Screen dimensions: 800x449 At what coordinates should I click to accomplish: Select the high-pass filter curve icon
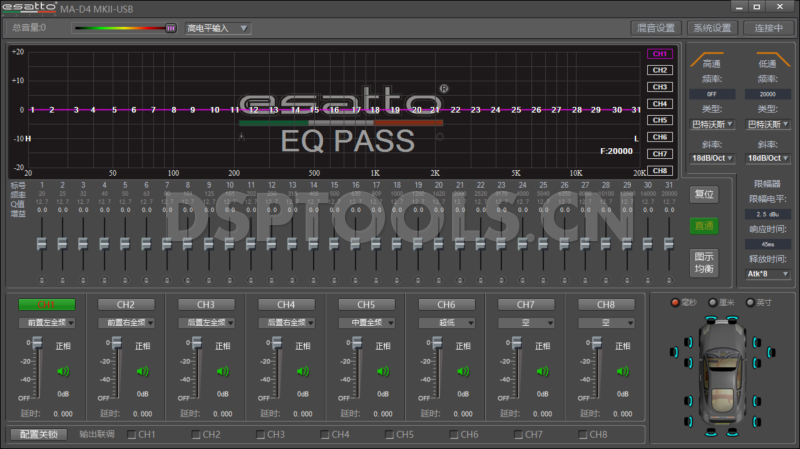coord(707,59)
